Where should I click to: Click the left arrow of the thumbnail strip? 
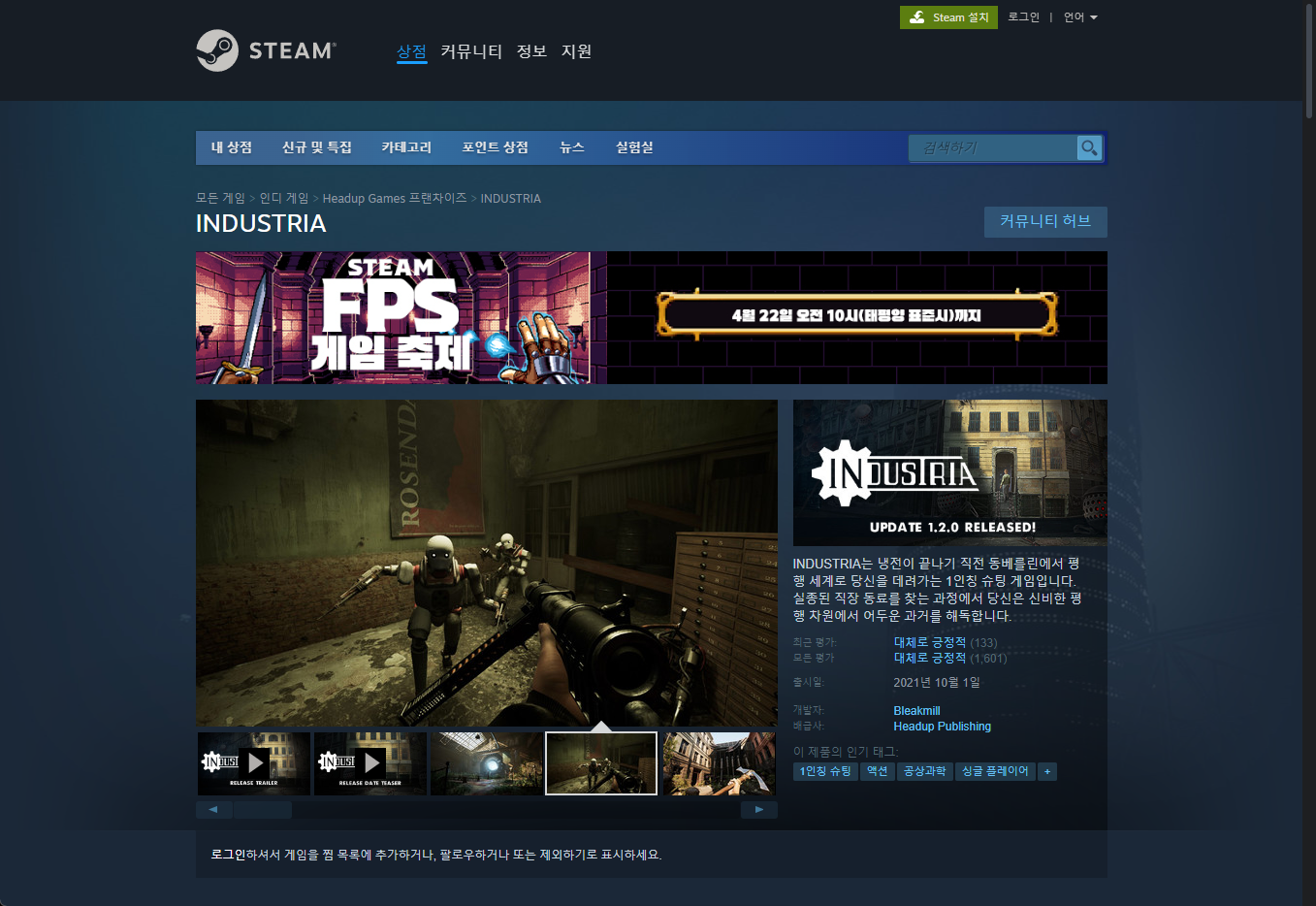pos(213,809)
